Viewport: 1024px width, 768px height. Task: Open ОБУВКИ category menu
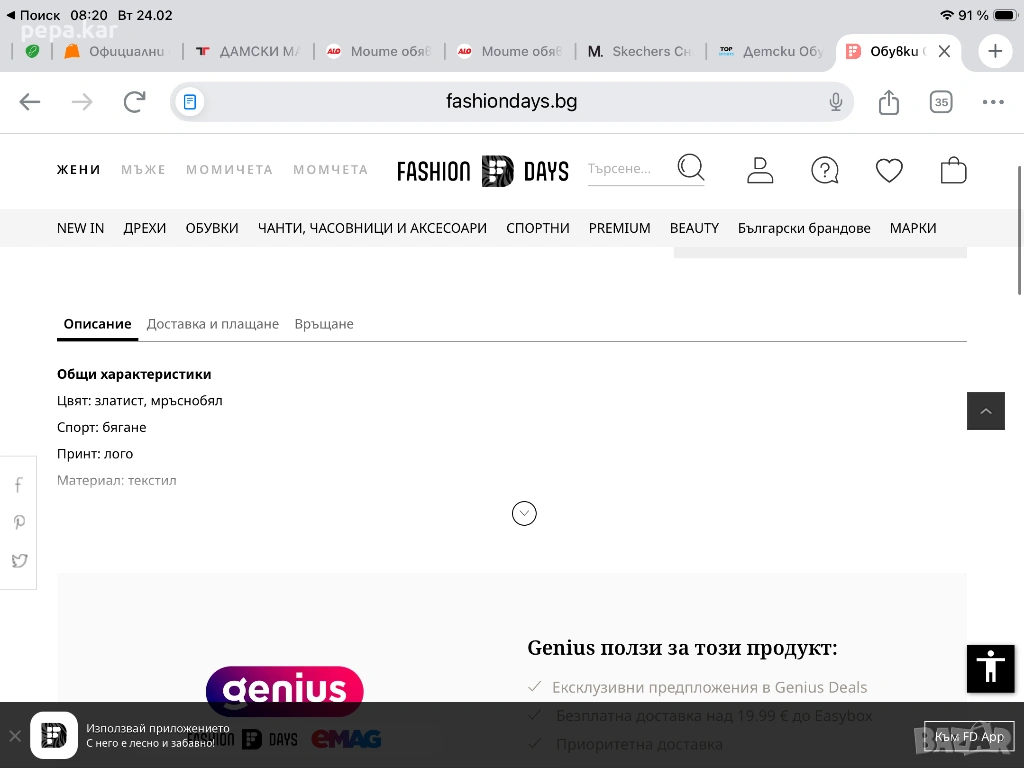(x=212, y=228)
